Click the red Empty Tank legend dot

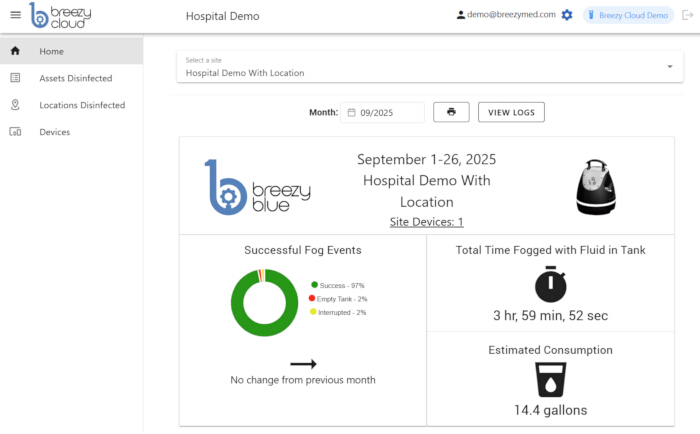click(312, 298)
